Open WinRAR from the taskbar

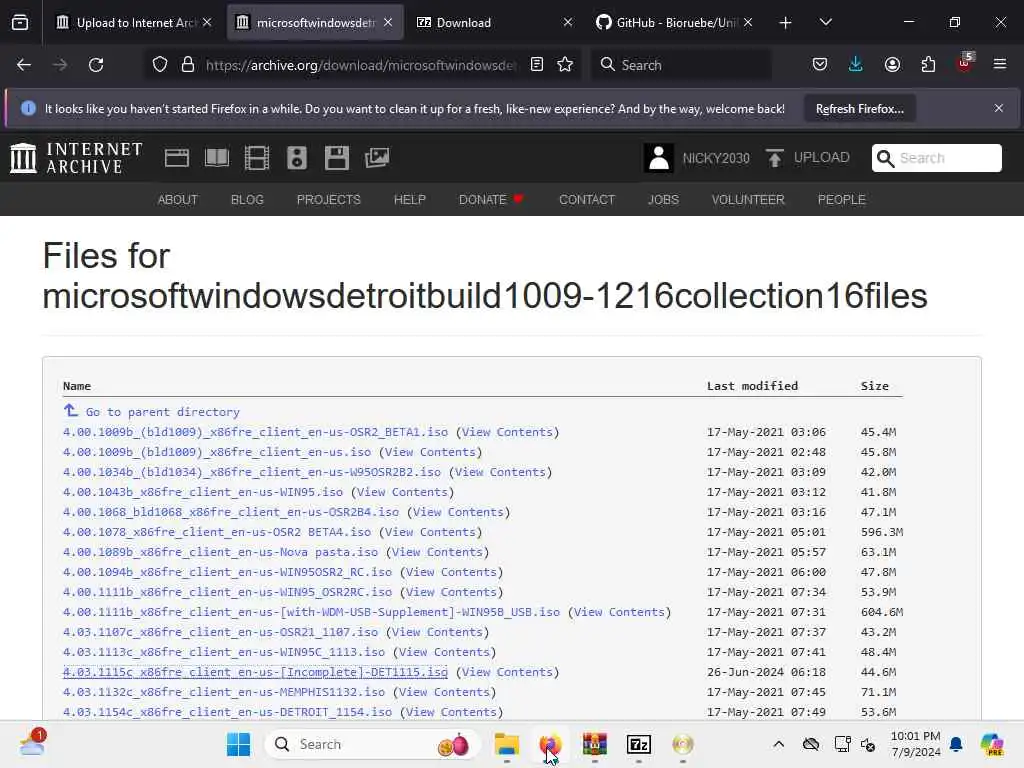(594, 744)
